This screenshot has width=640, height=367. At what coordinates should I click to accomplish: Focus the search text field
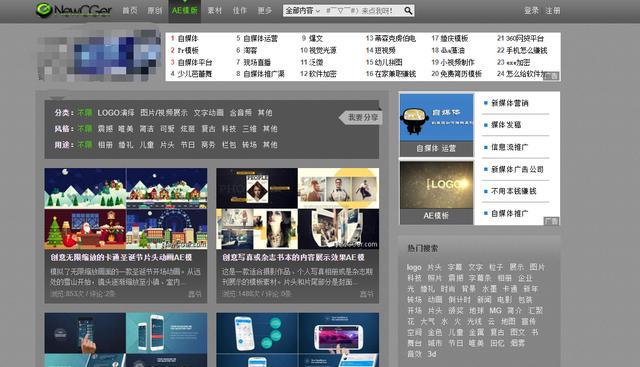tap(362, 11)
